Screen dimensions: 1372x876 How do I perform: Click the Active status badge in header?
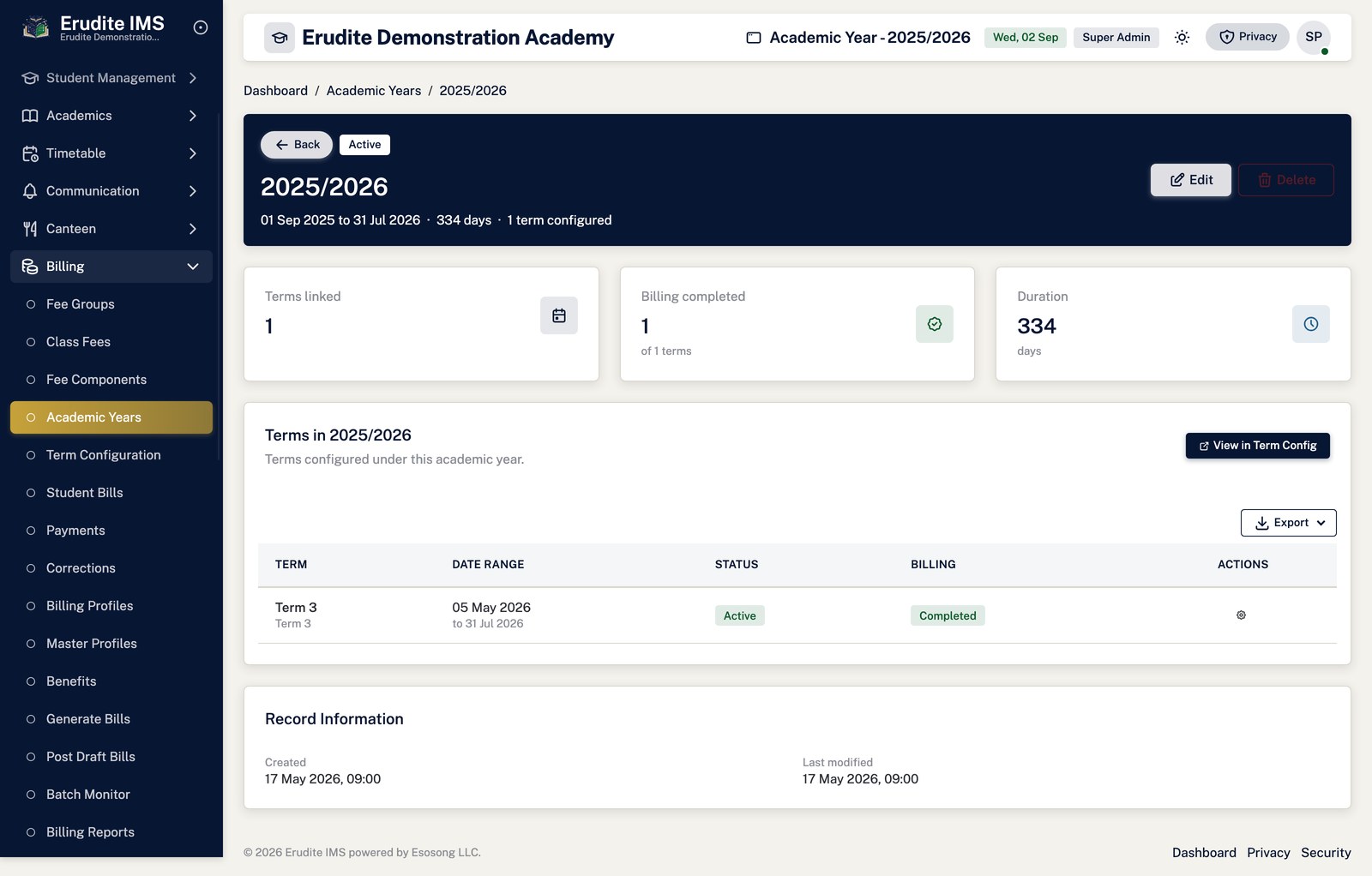coord(364,145)
